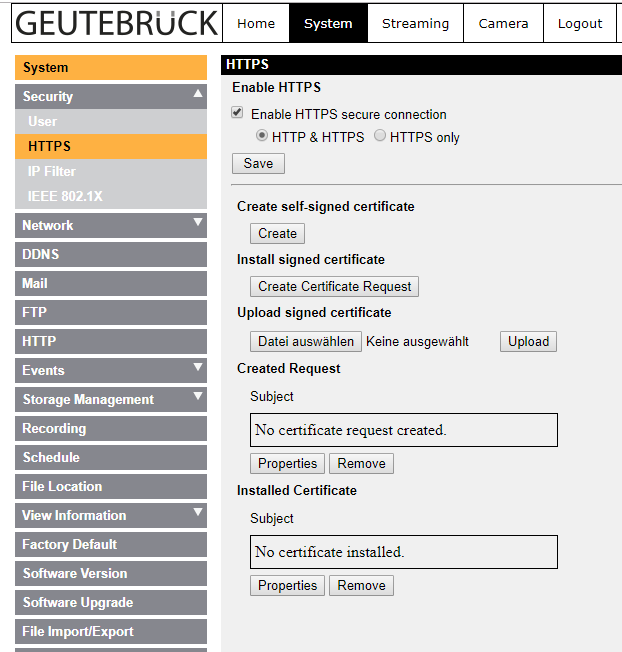Collapse the Security section arrow

pyautogui.click(x=198, y=94)
